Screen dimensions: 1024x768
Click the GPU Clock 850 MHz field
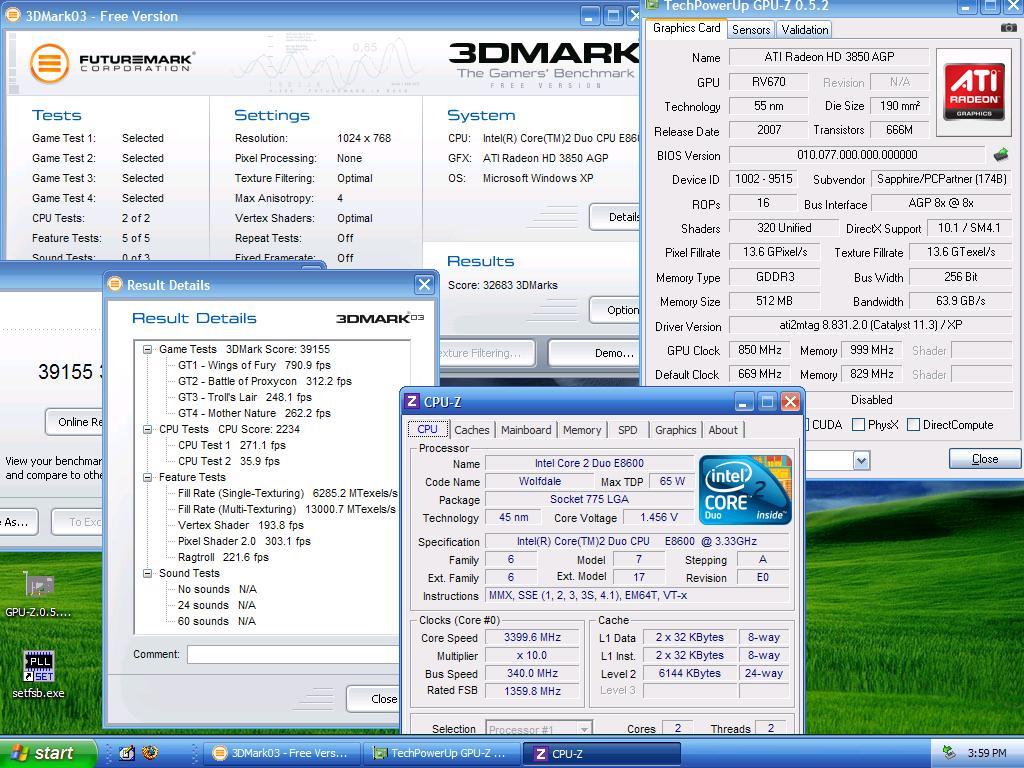click(759, 350)
